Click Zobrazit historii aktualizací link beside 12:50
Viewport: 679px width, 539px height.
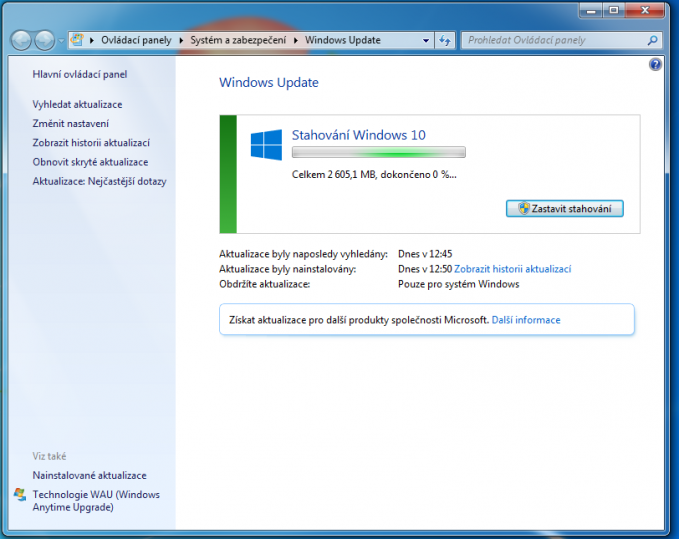(513, 269)
